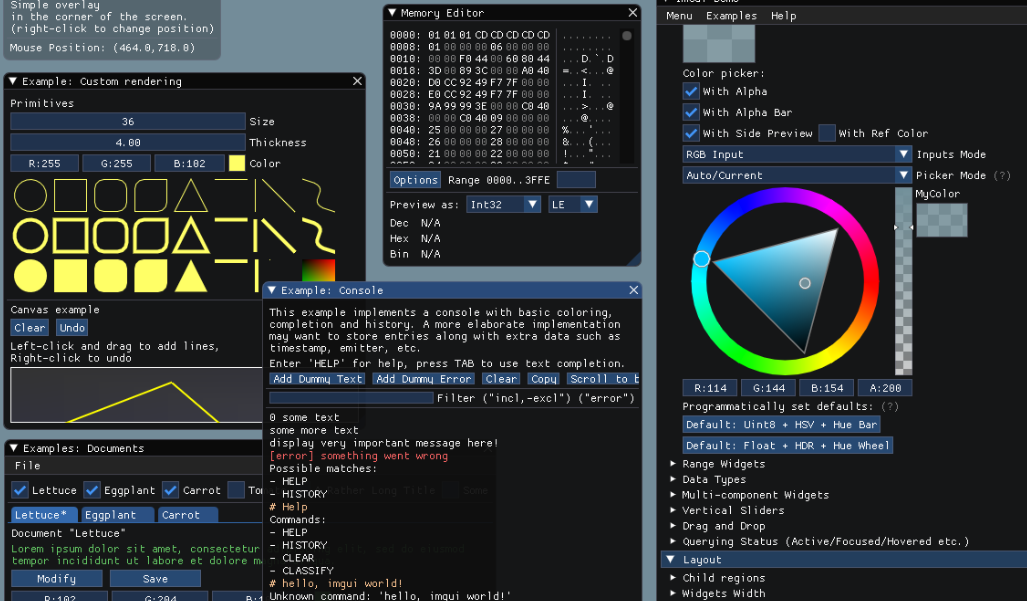Viewport: 1027px width, 601px height.
Task: Click the Undo canvas button
Action: pyautogui.click(x=72, y=327)
